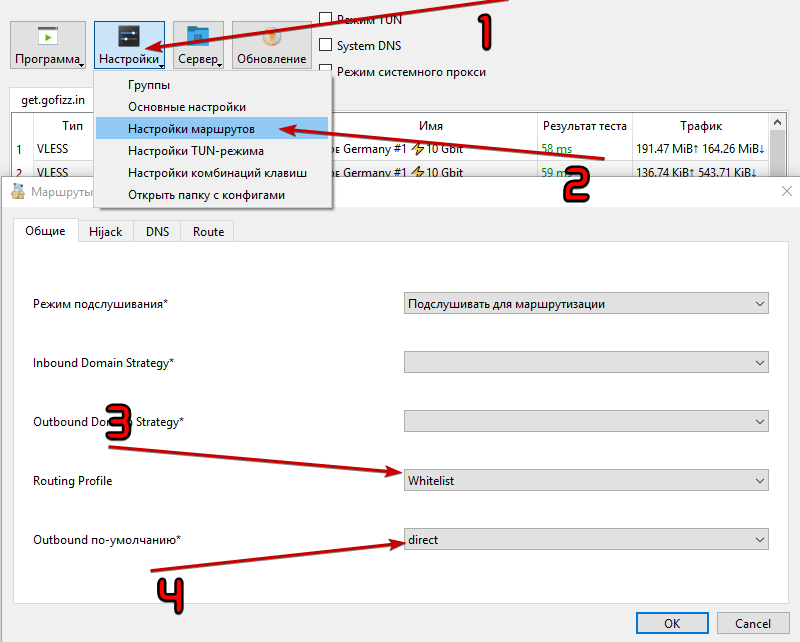Open the Inbound Domain Strategy dropdown

click(x=586, y=362)
